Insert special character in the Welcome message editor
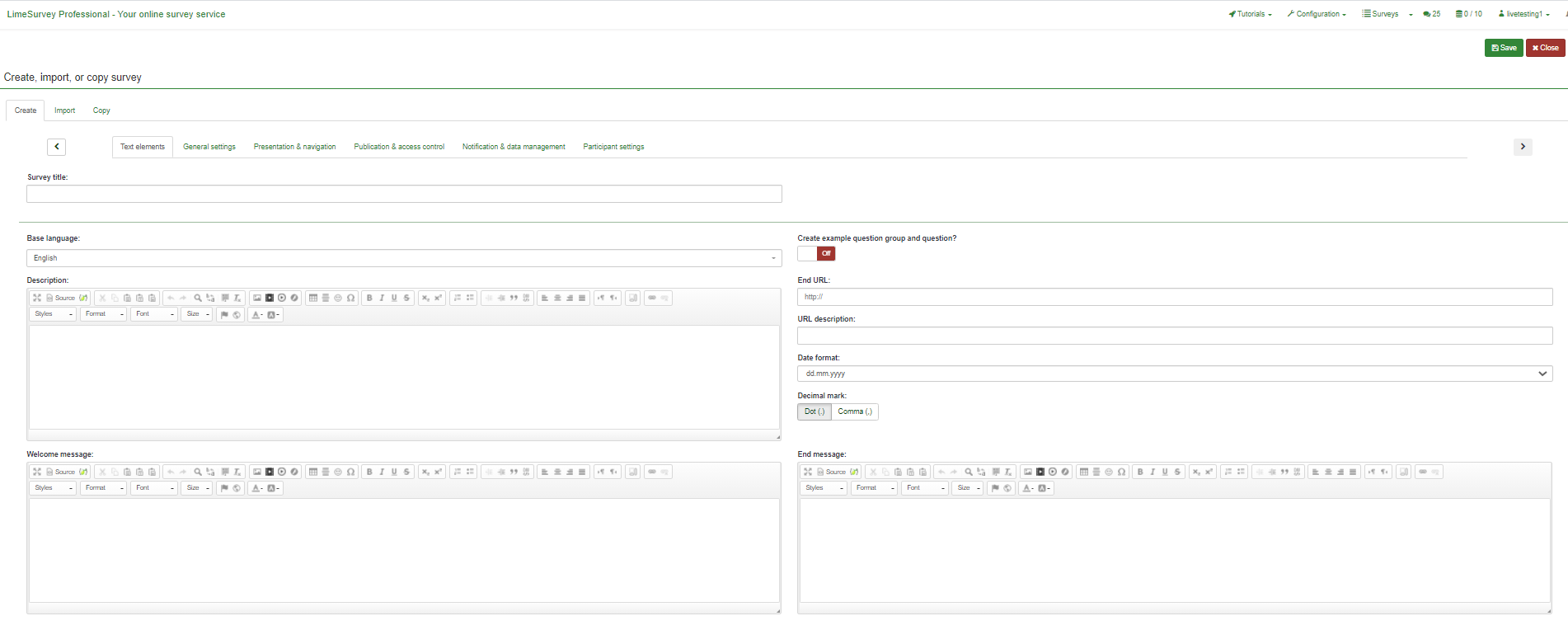This screenshot has height=630, width=1568. 350,472
